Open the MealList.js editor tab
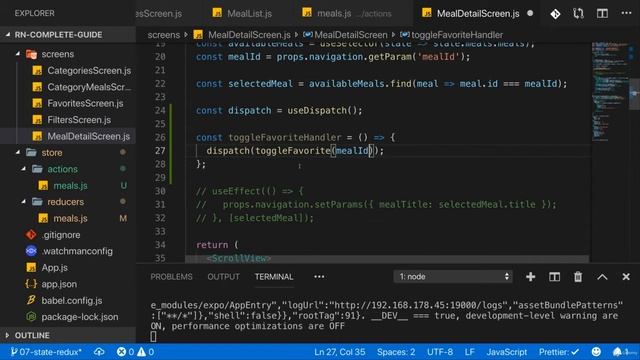This screenshot has width=640, height=360. click(242, 13)
